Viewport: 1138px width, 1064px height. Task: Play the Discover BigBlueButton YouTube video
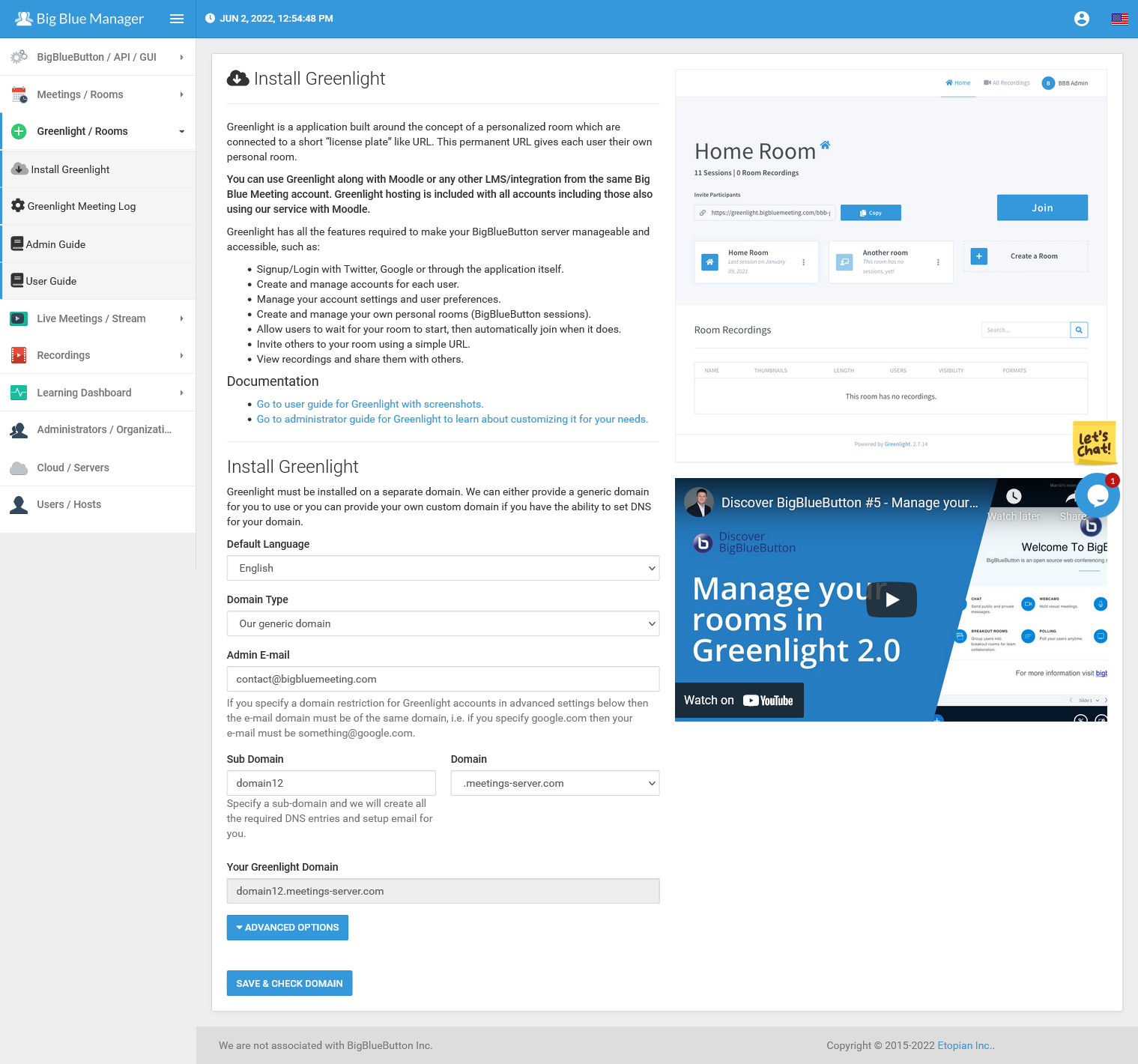[x=892, y=599]
